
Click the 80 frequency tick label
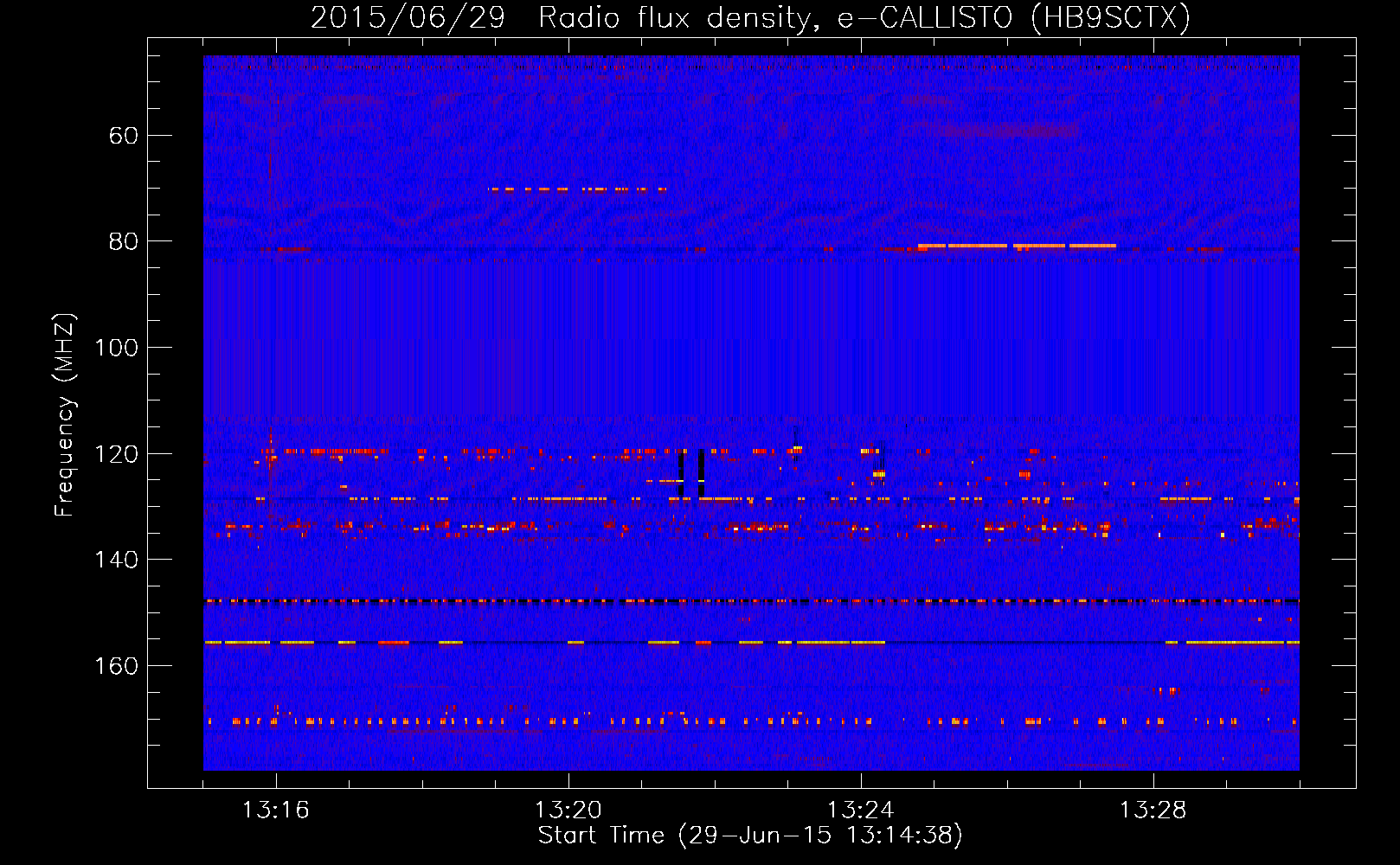pyautogui.click(x=124, y=241)
